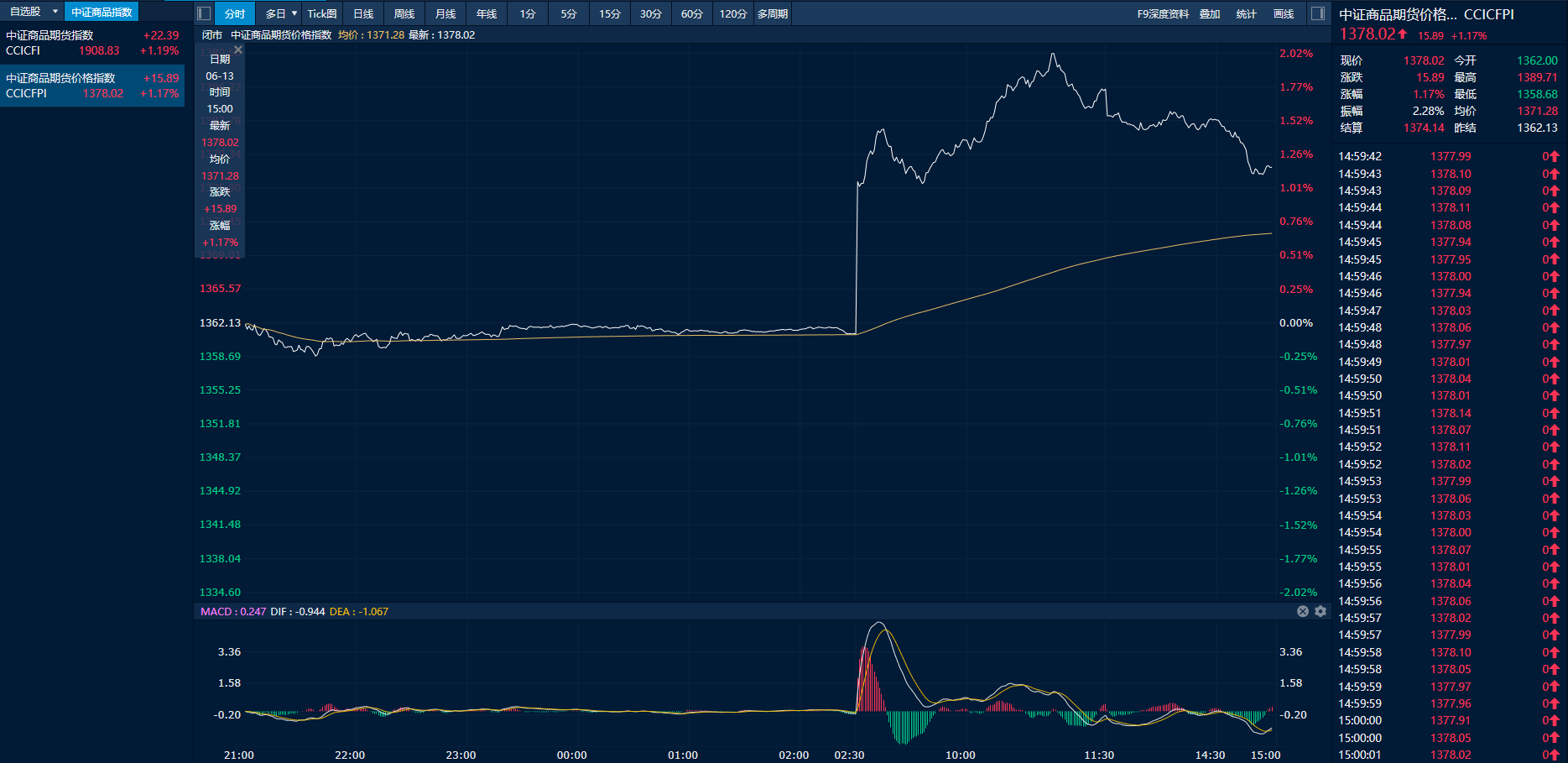The height and width of the screenshot is (763, 1568).
Task: Click the 叠加 overlay button
Action: coord(1210,13)
